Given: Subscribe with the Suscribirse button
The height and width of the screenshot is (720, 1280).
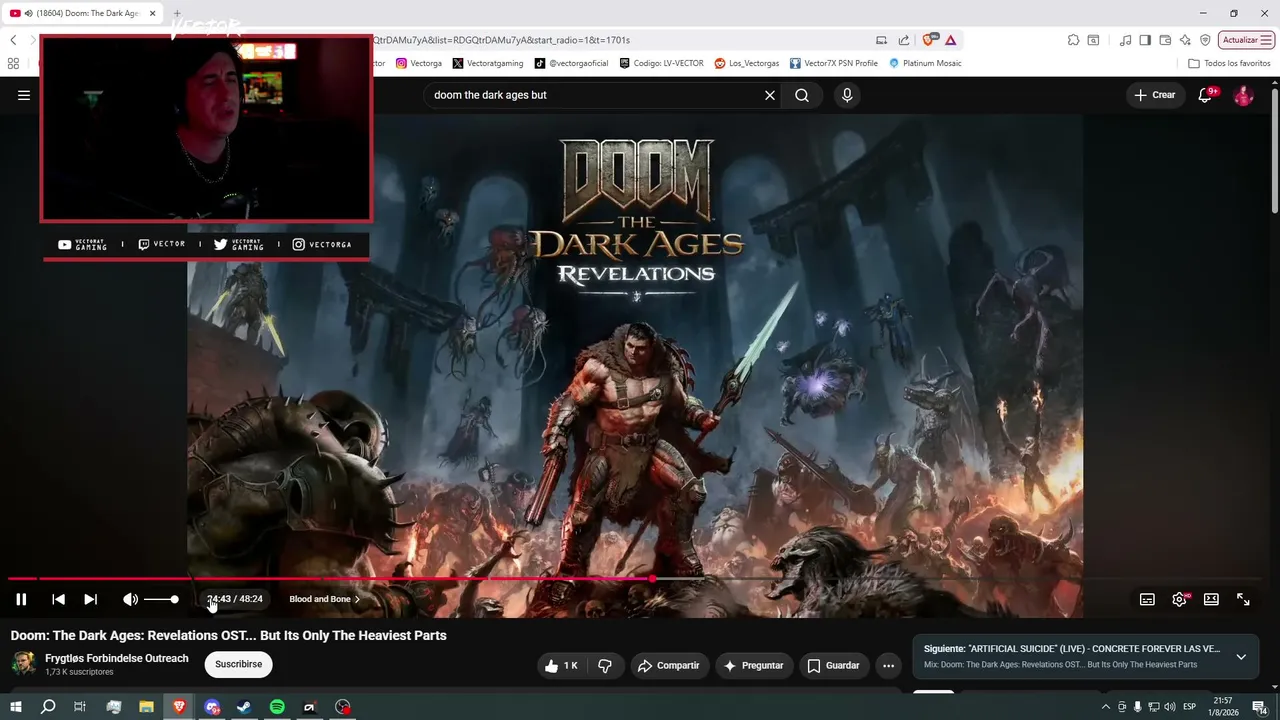Looking at the screenshot, I should 238,664.
